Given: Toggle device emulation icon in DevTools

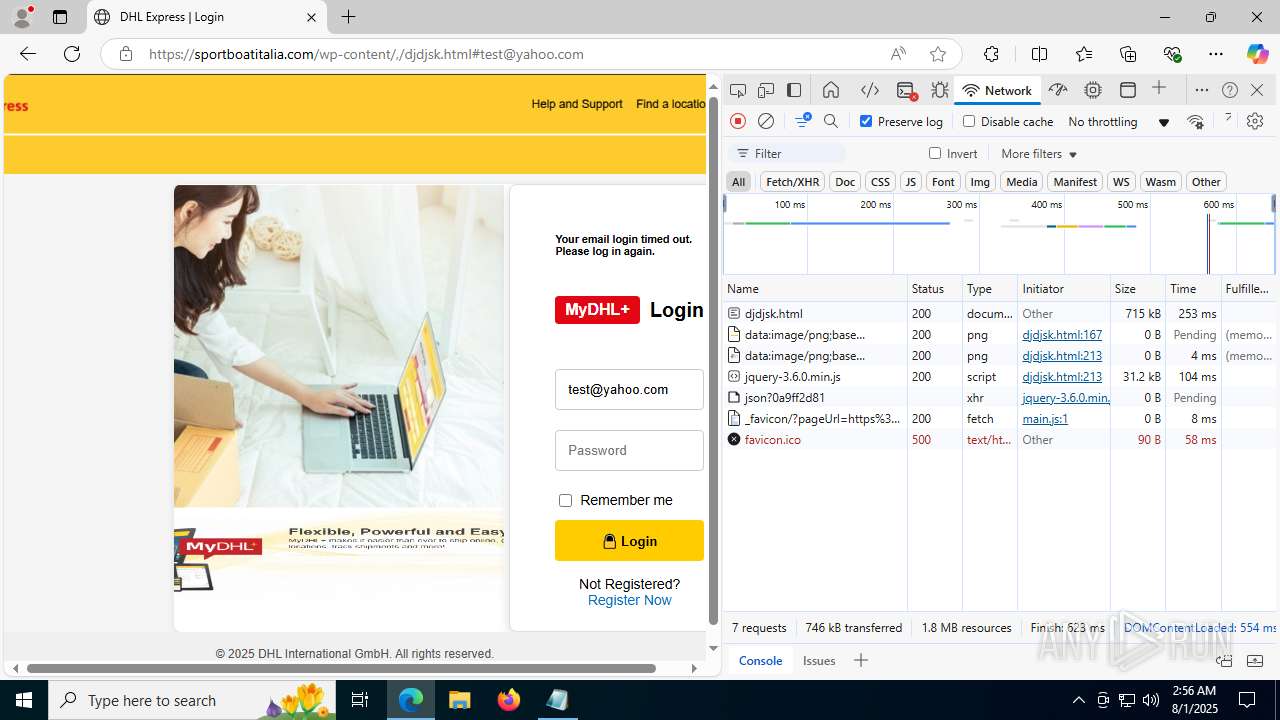Looking at the screenshot, I should [766, 90].
